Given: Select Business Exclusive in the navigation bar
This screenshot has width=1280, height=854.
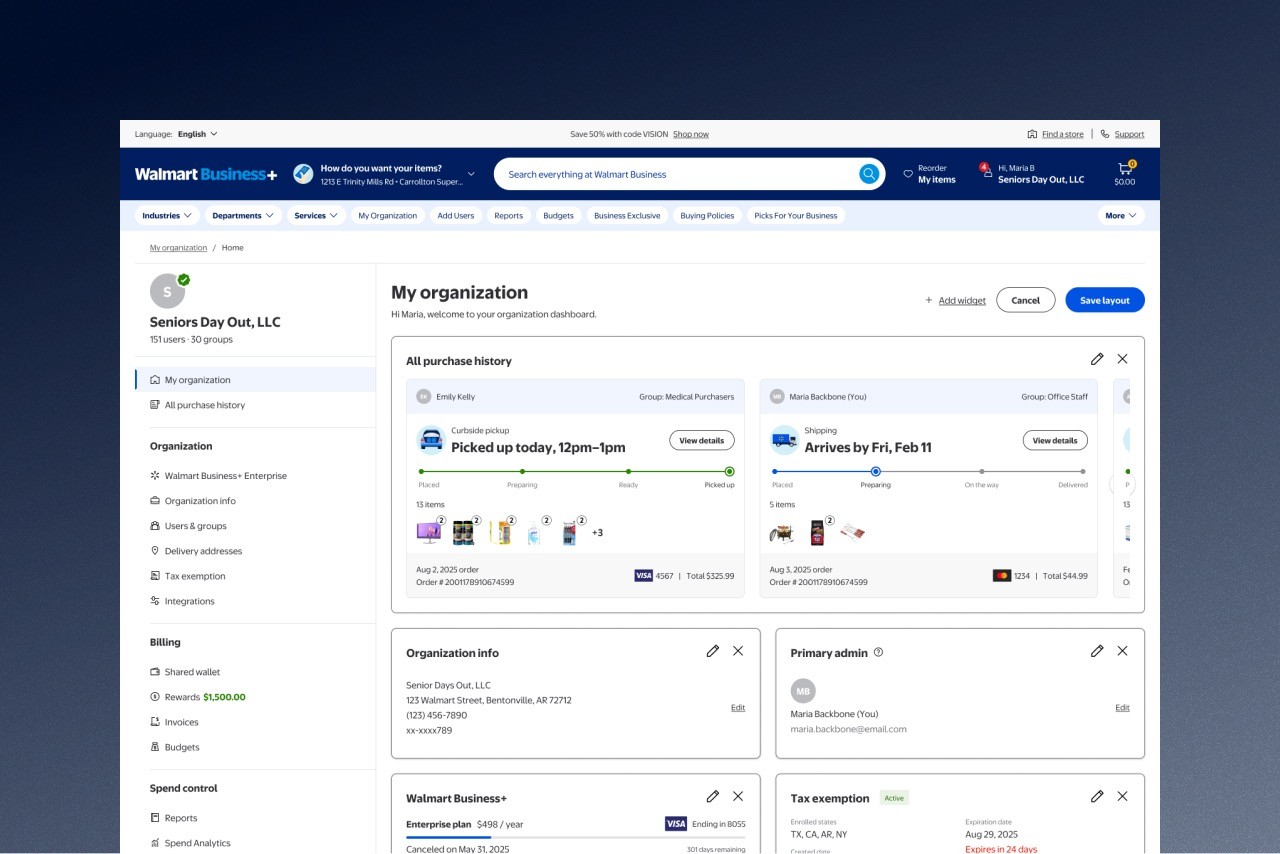Looking at the screenshot, I should [x=627, y=215].
